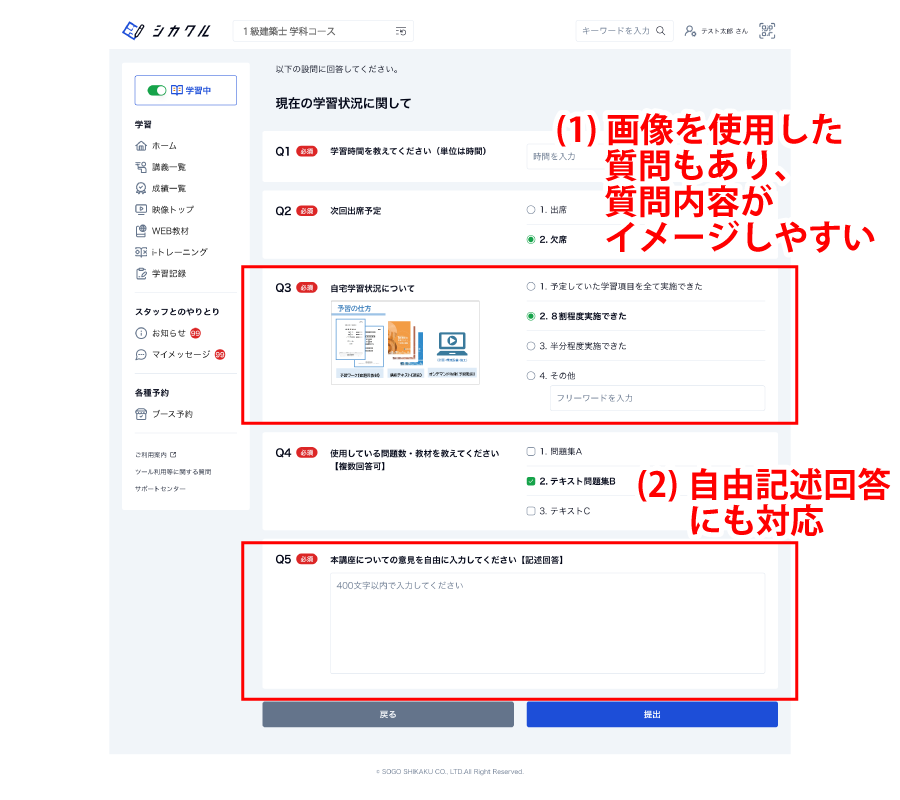This screenshot has width=900, height=800.
Task: Click the シカクル logo
Action: tap(166, 30)
